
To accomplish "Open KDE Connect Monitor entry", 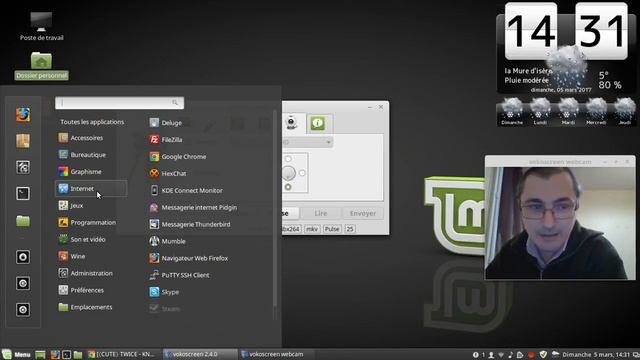I will point(186,191).
